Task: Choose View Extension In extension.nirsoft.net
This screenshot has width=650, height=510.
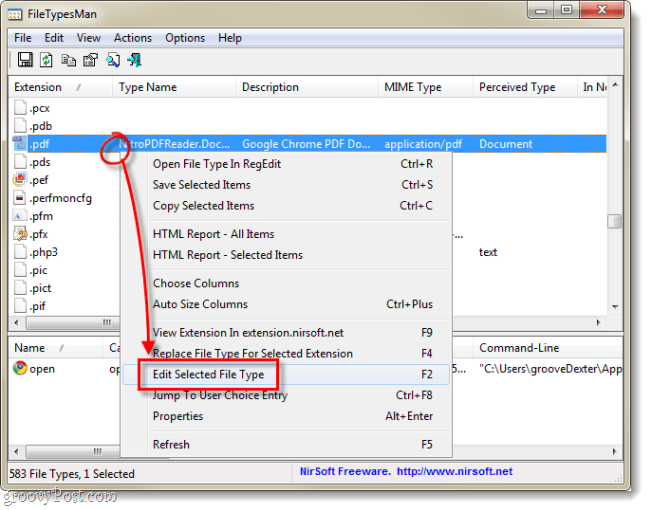Action: coord(286,333)
